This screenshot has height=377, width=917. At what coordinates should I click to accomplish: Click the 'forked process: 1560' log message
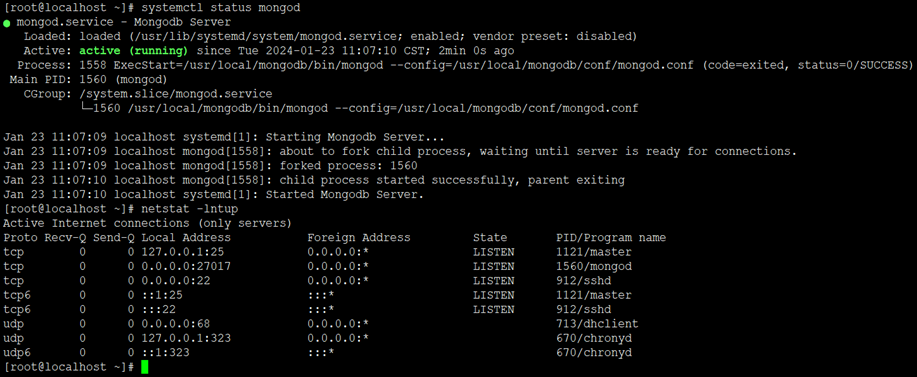(x=349, y=166)
